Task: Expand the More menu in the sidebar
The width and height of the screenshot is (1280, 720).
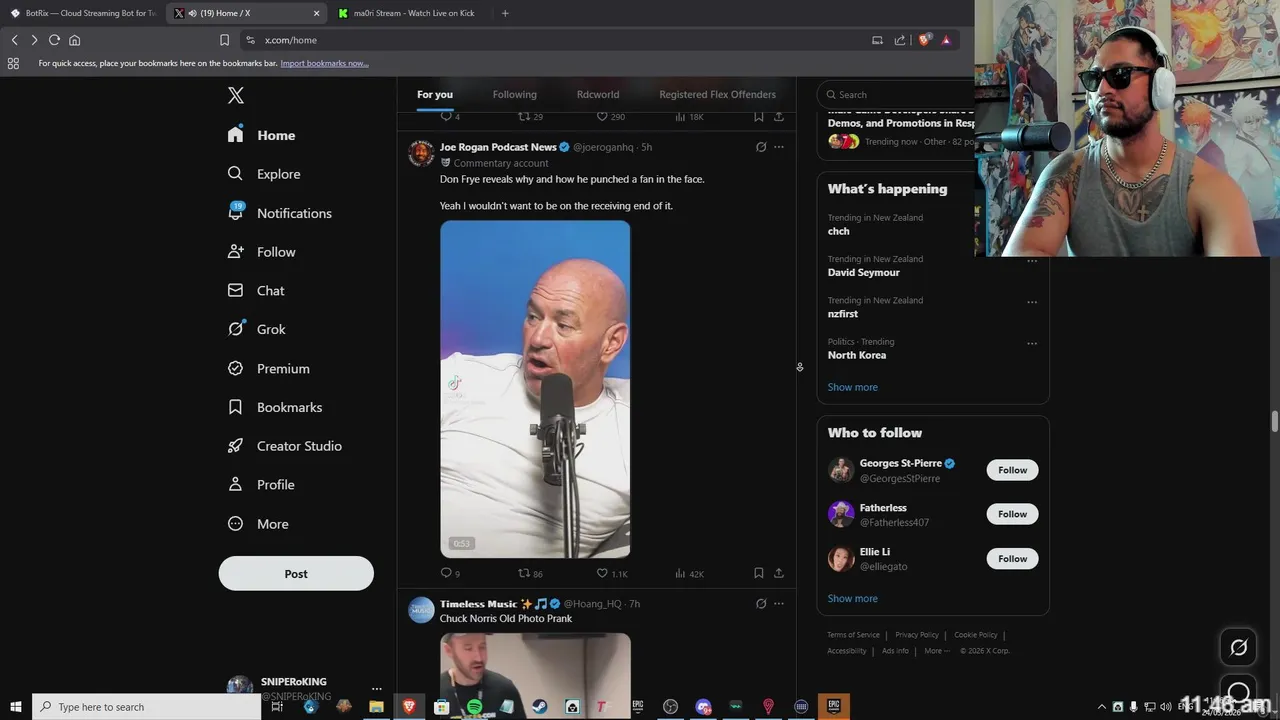Action: 258,524
